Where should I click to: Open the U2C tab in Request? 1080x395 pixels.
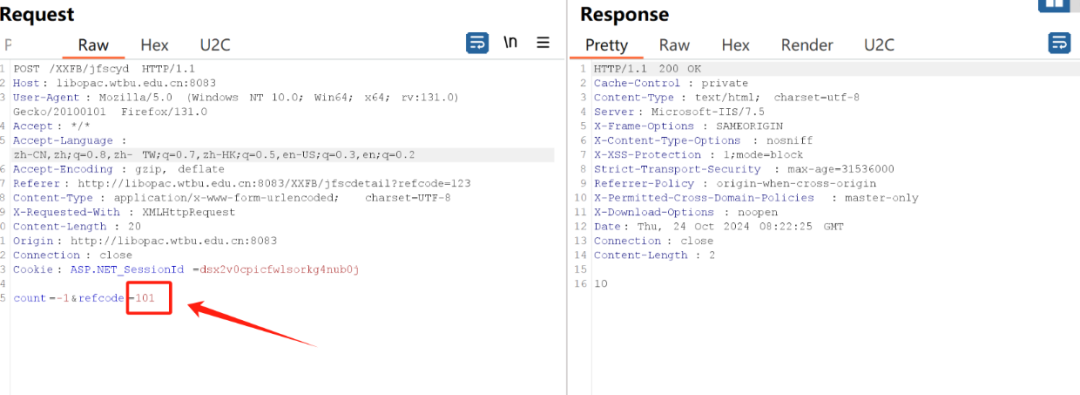coord(215,45)
